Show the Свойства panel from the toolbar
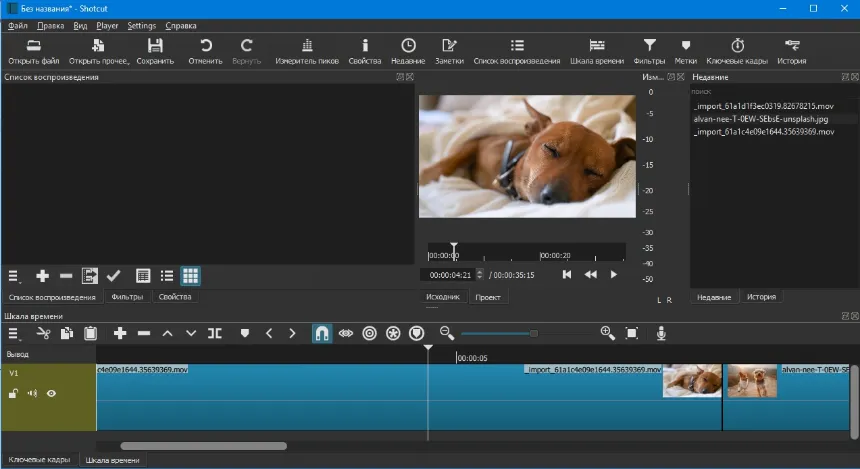Image resolution: width=860 pixels, height=469 pixels. coord(365,52)
